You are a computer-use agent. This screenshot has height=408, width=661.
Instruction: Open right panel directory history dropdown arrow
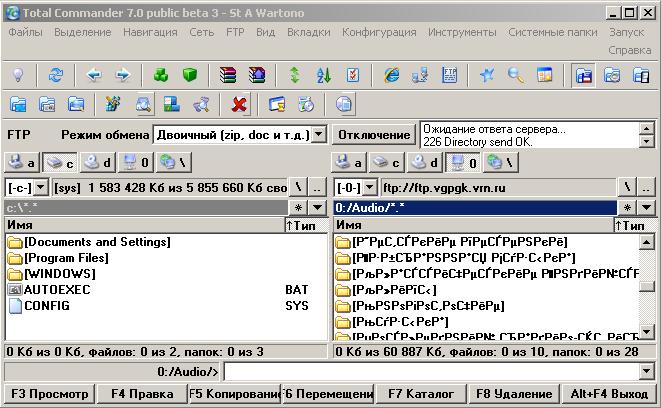(646, 207)
